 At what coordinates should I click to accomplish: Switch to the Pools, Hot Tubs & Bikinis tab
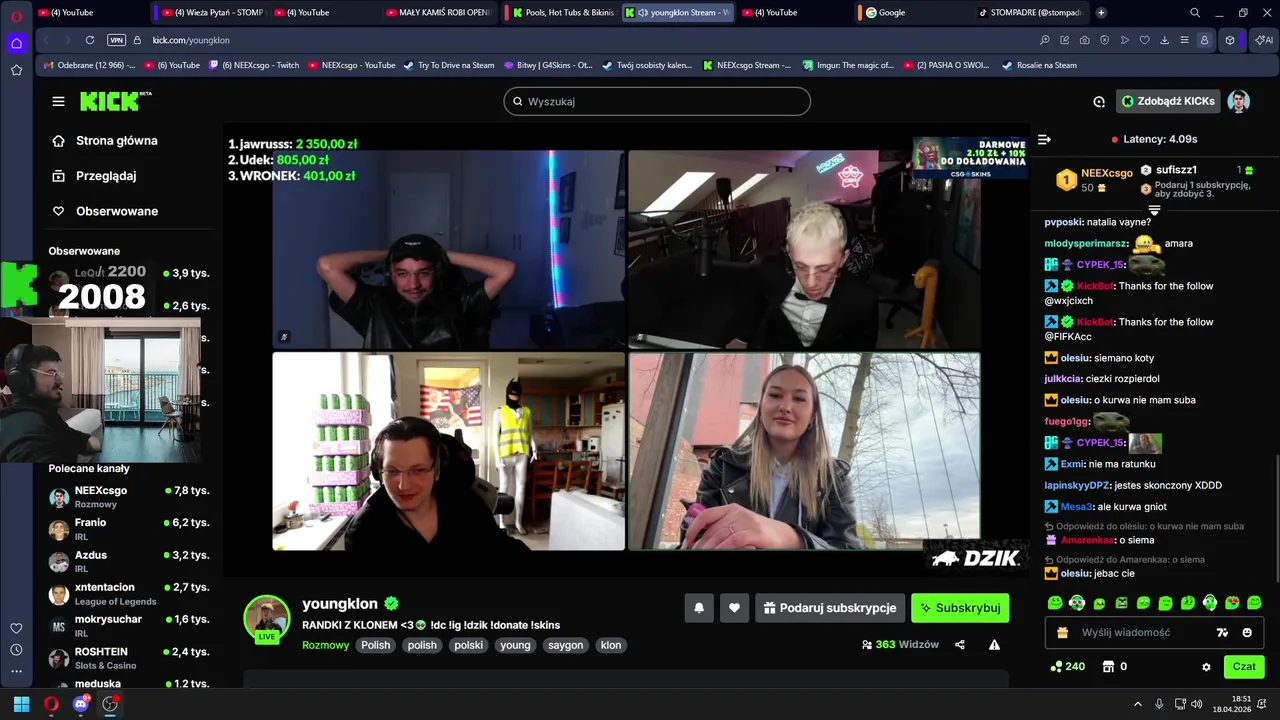[x=561, y=13]
